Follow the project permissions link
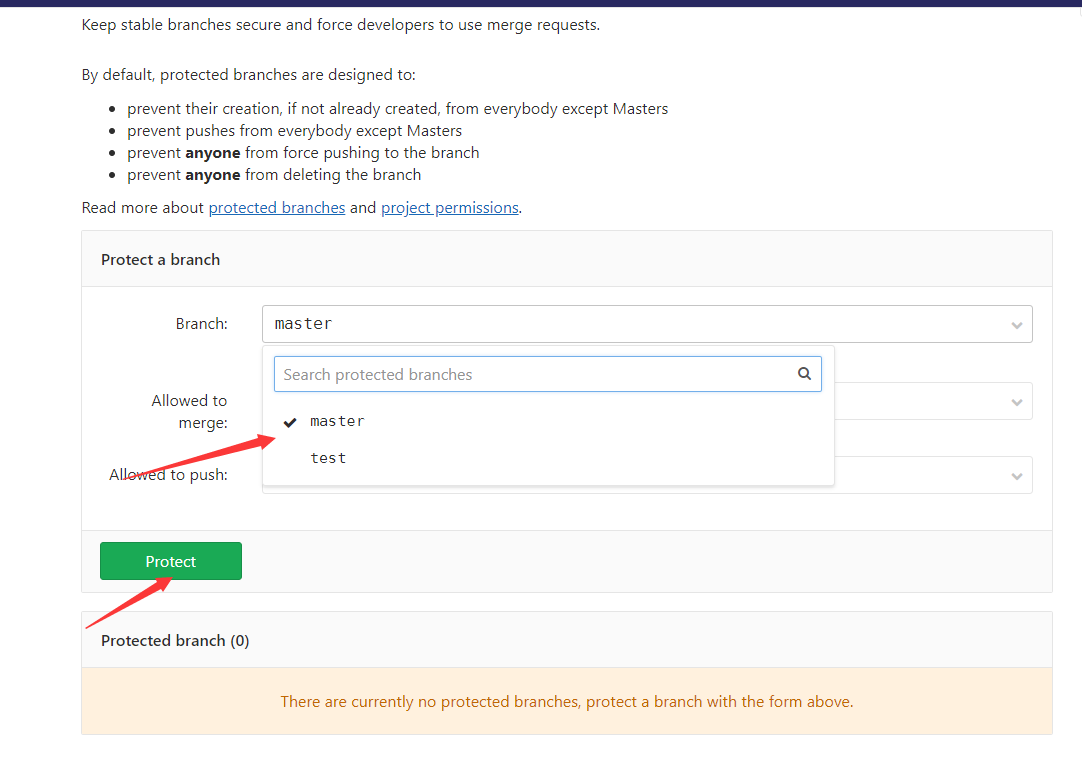 [449, 208]
